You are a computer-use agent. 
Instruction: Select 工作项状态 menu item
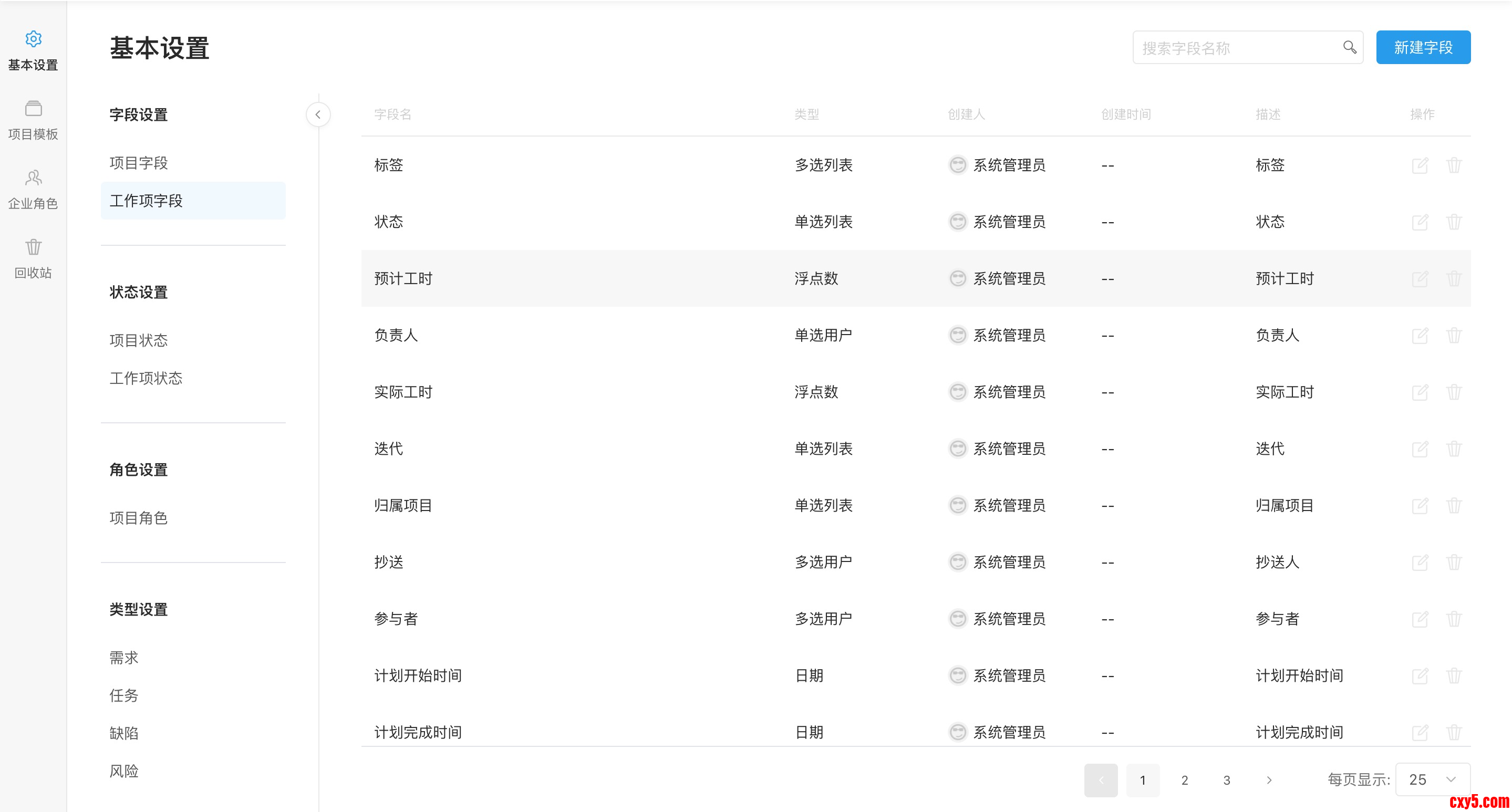[x=146, y=378]
